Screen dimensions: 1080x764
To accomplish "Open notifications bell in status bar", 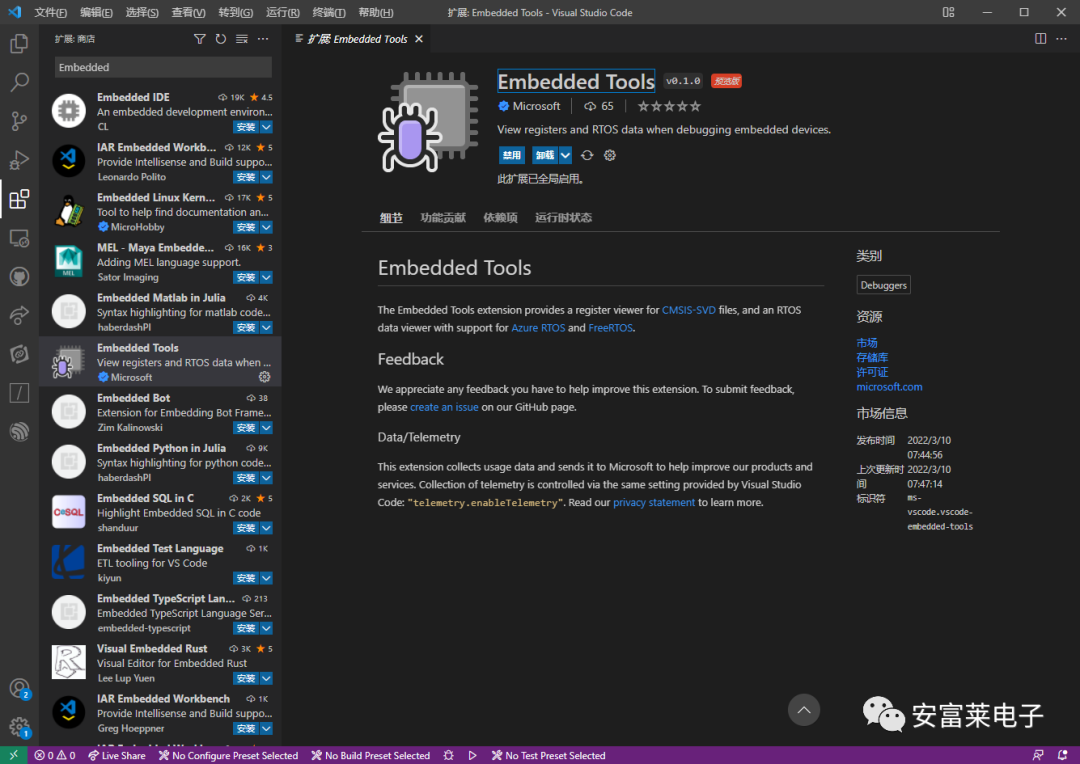I will [x=1063, y=755].
